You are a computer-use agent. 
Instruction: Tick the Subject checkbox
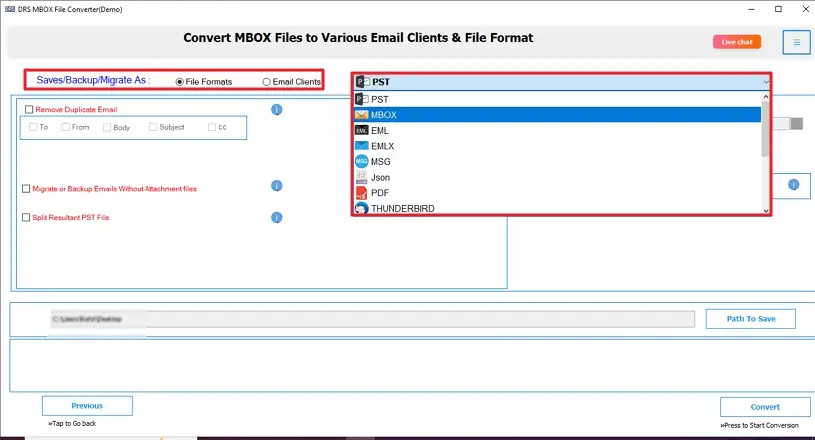click(153, 127)
